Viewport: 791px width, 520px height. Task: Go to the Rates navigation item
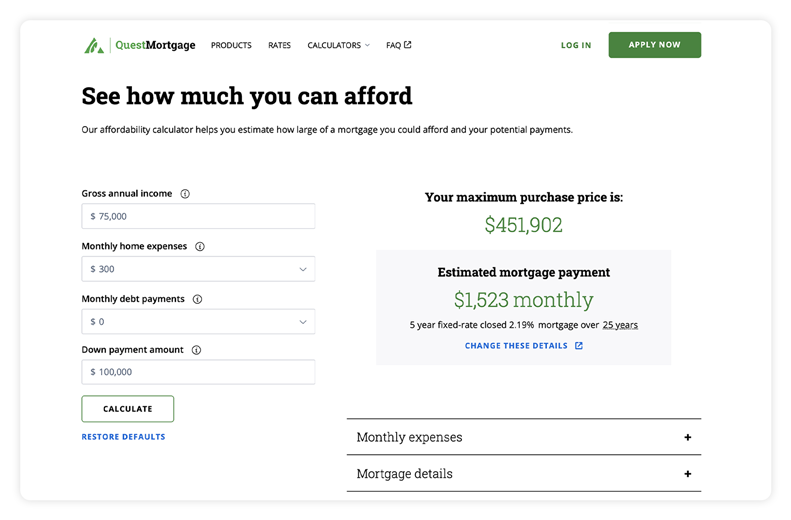pyautogui.click(x=279, y=45)
